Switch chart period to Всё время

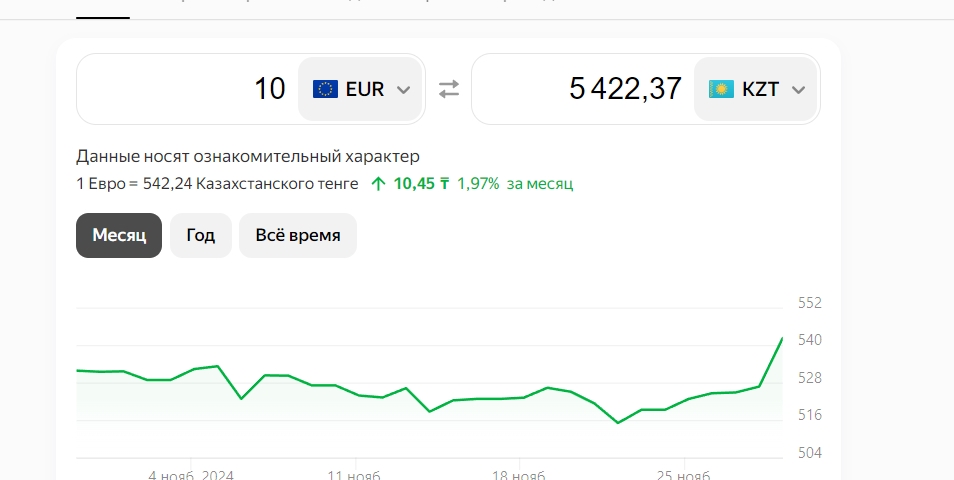(x=298, y=235)
